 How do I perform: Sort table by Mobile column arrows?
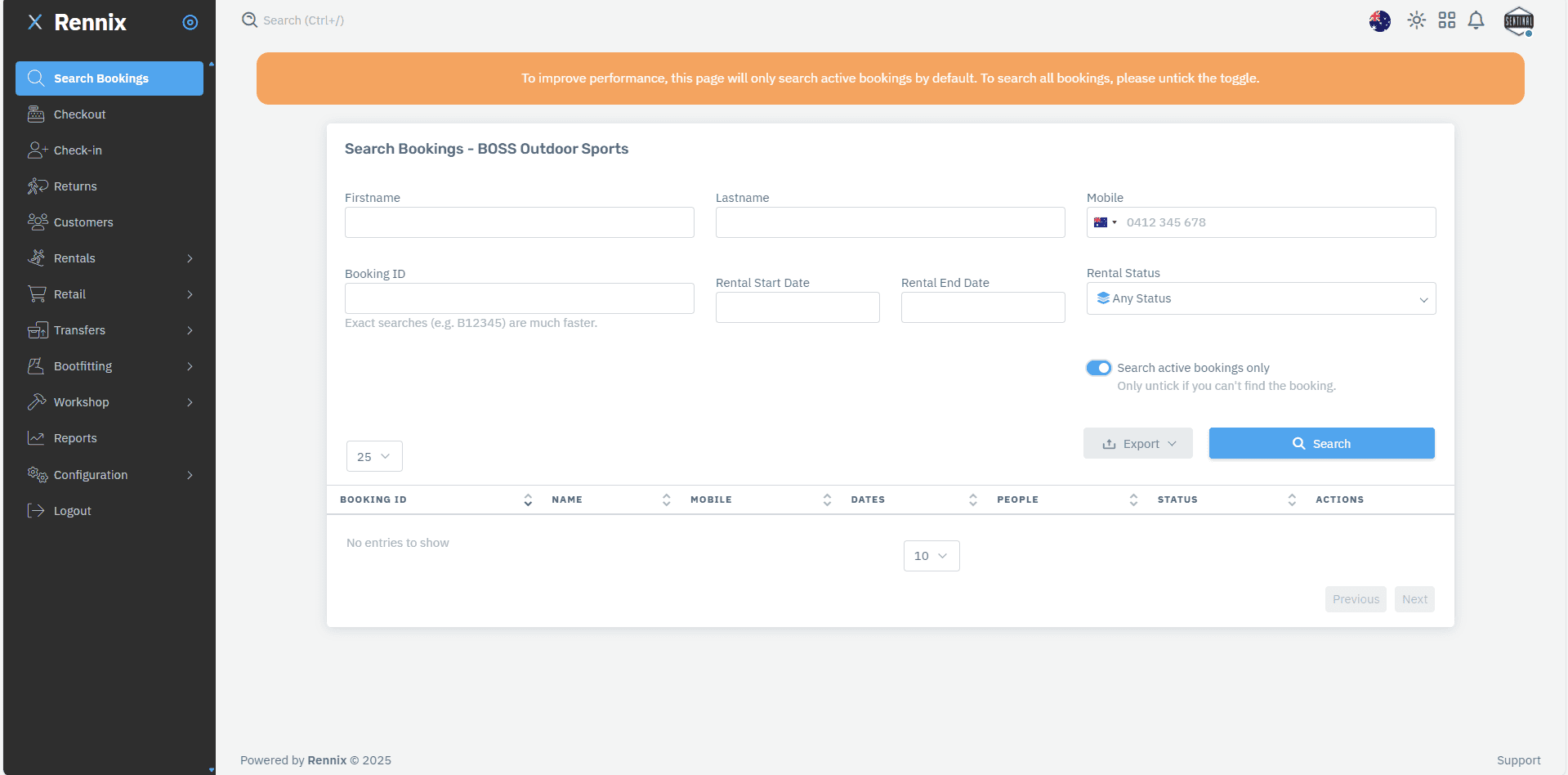point(827,499)
